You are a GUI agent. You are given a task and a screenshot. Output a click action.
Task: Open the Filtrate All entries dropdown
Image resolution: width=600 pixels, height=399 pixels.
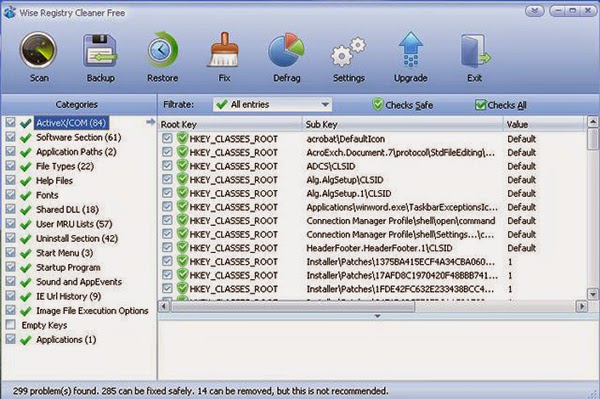(272, 104)
